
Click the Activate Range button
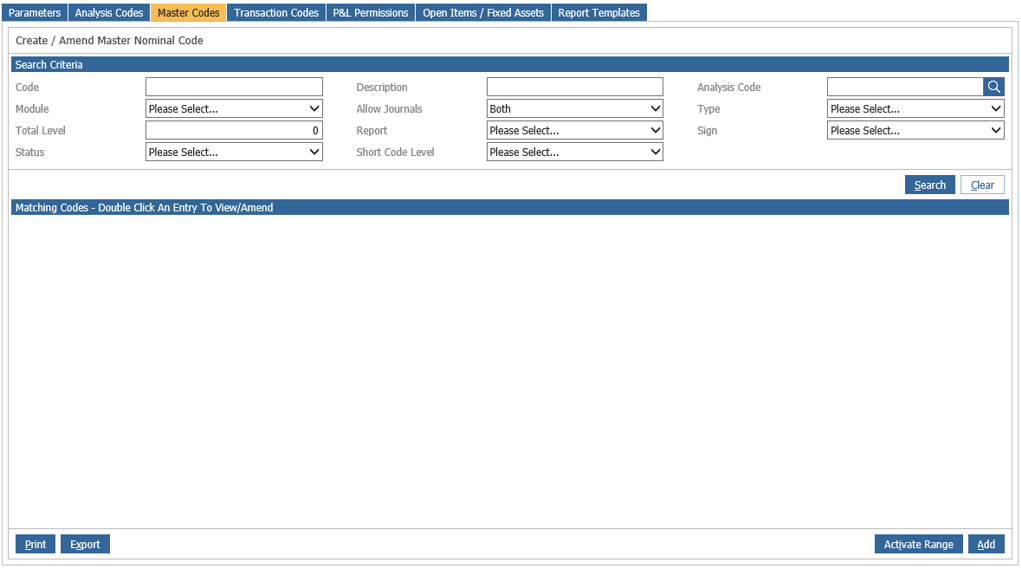pos(918,544)
